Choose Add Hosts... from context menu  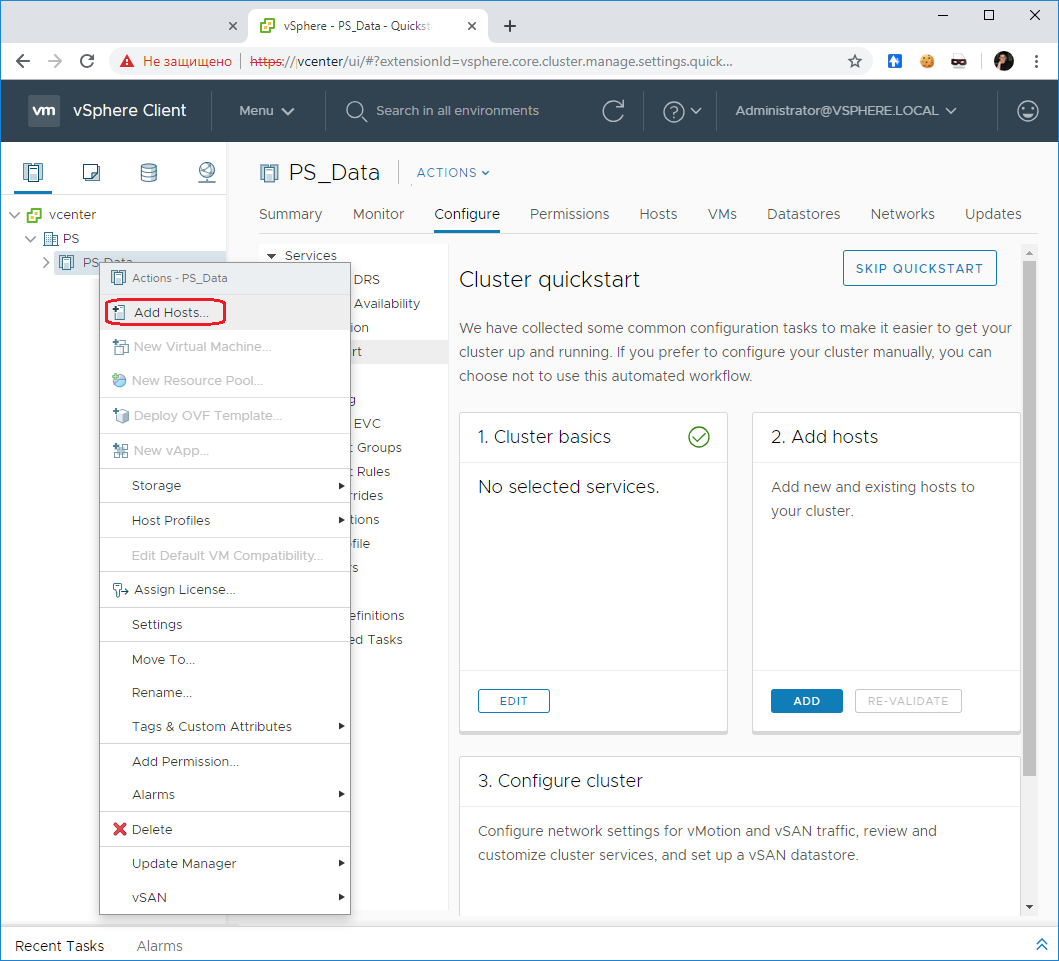(x=225, y=312)
